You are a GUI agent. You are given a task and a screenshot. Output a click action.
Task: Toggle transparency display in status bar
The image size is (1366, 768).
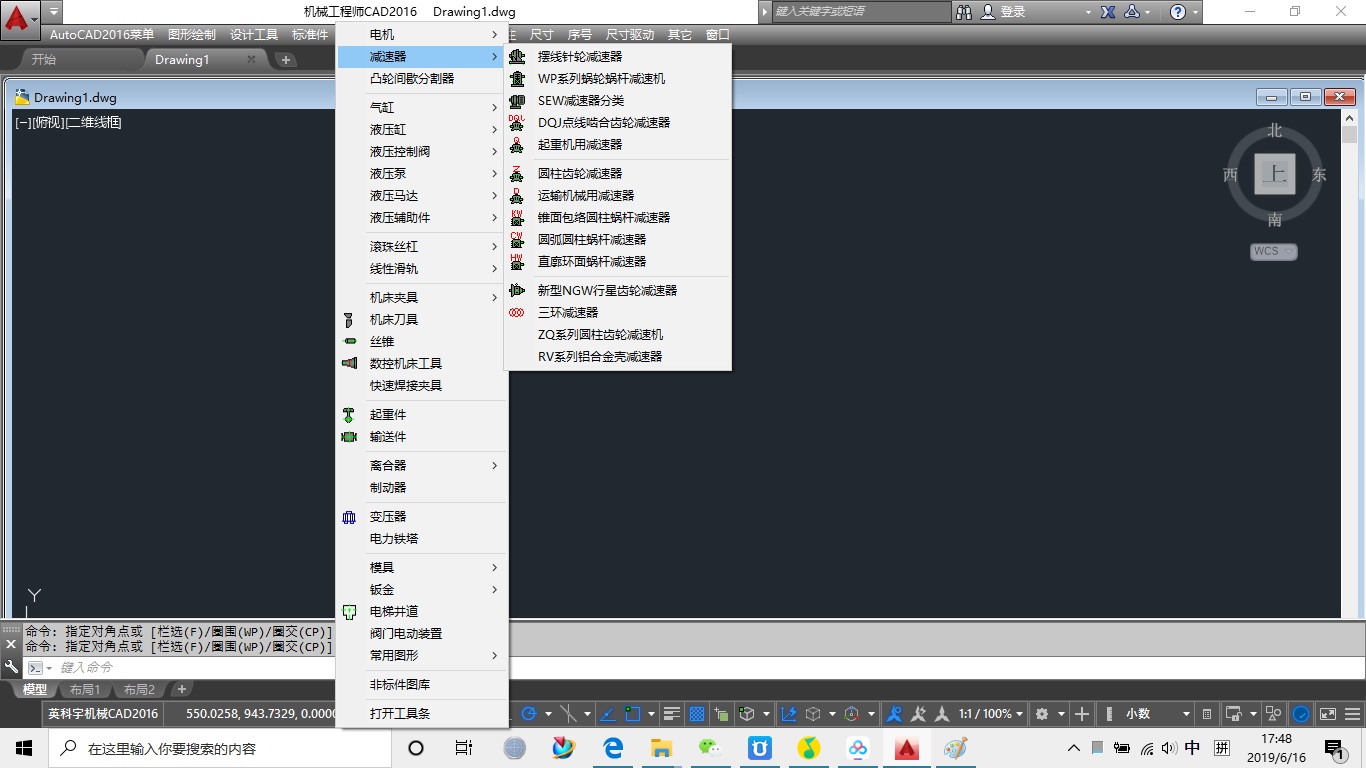click(697, 714)
